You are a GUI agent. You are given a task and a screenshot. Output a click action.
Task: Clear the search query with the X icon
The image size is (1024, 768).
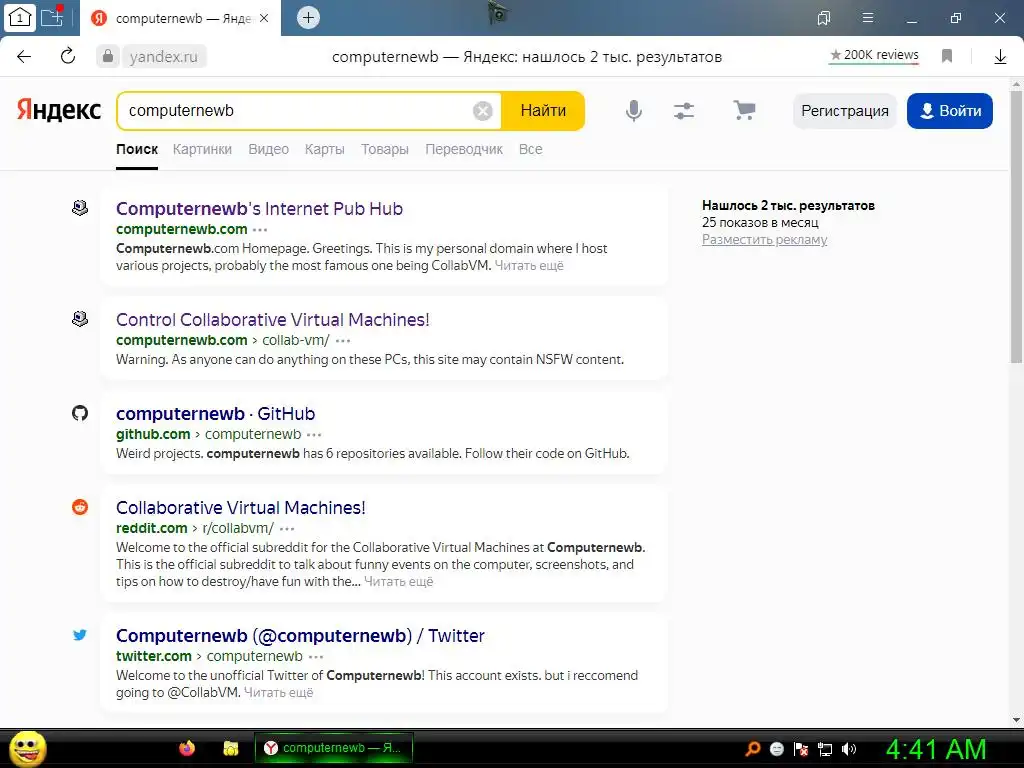tap(483, 111)
